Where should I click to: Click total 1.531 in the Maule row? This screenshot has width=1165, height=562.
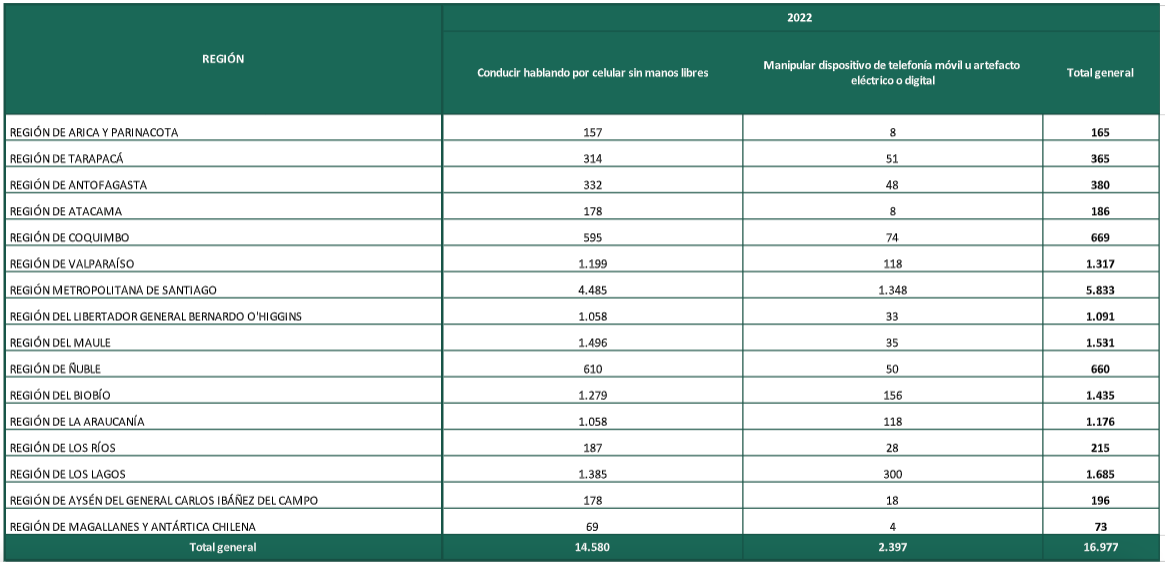click(1100, 343)
